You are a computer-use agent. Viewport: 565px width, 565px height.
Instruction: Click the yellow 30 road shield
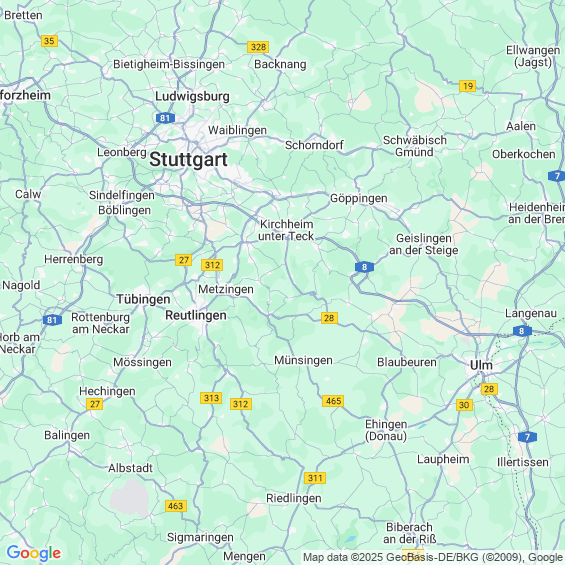click(464, 405)
